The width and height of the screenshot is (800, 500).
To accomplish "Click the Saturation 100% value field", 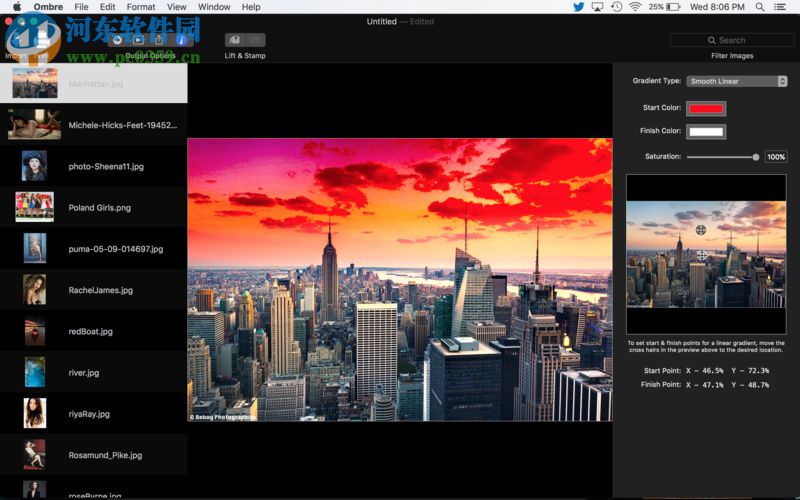I will [776, 157].
